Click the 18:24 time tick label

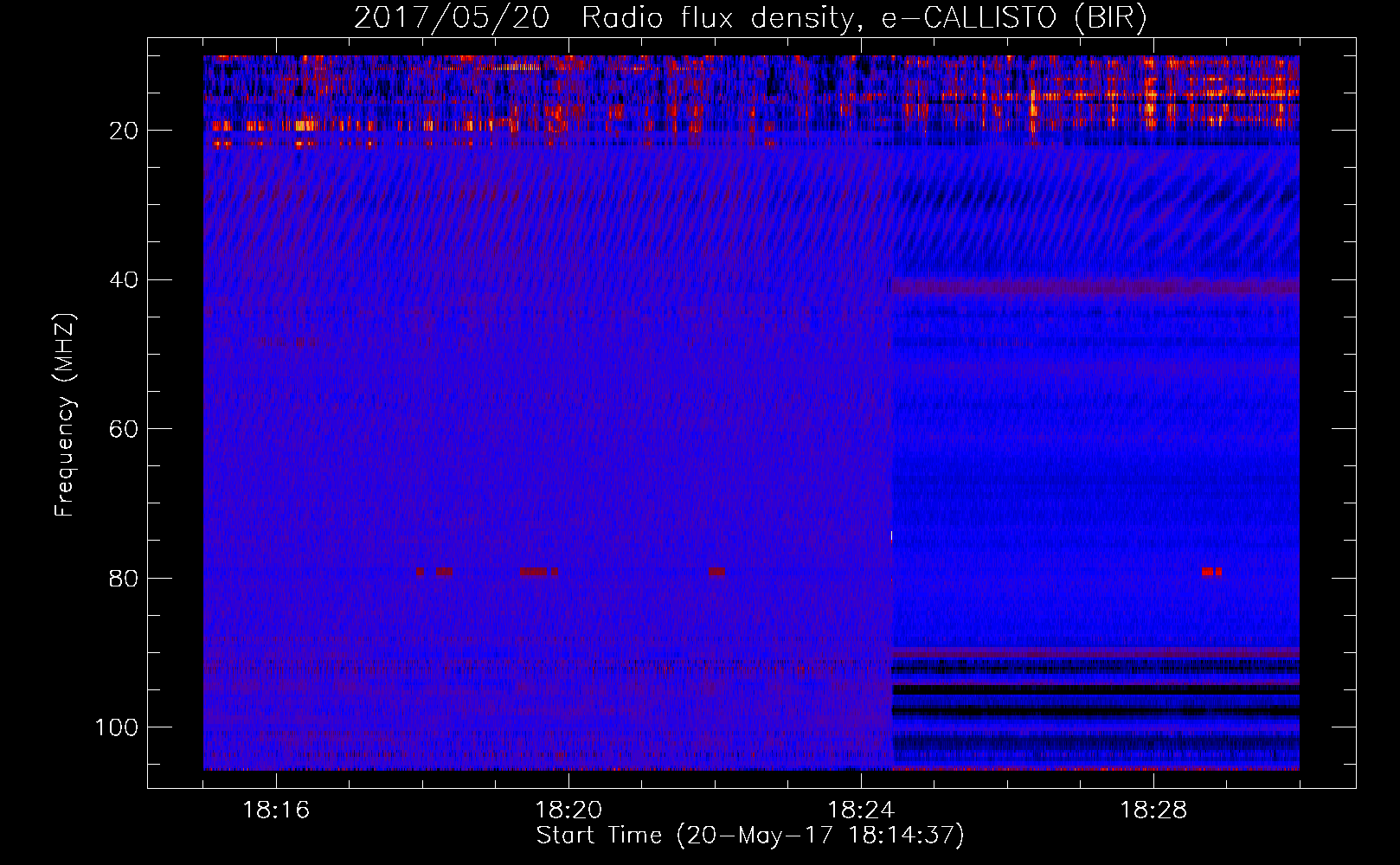pyautogui.click(x=861, y=811)
